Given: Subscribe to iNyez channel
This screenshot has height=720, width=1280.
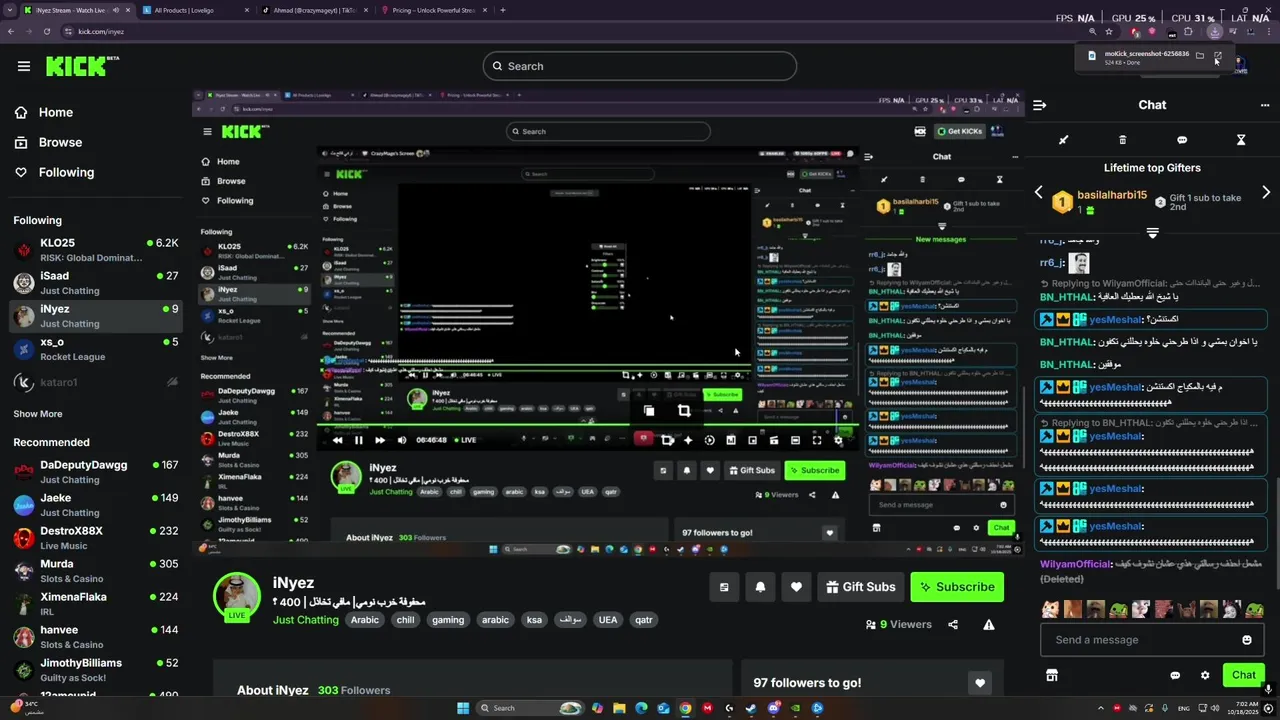Looking at the screenshot, I should click(957, 587).
